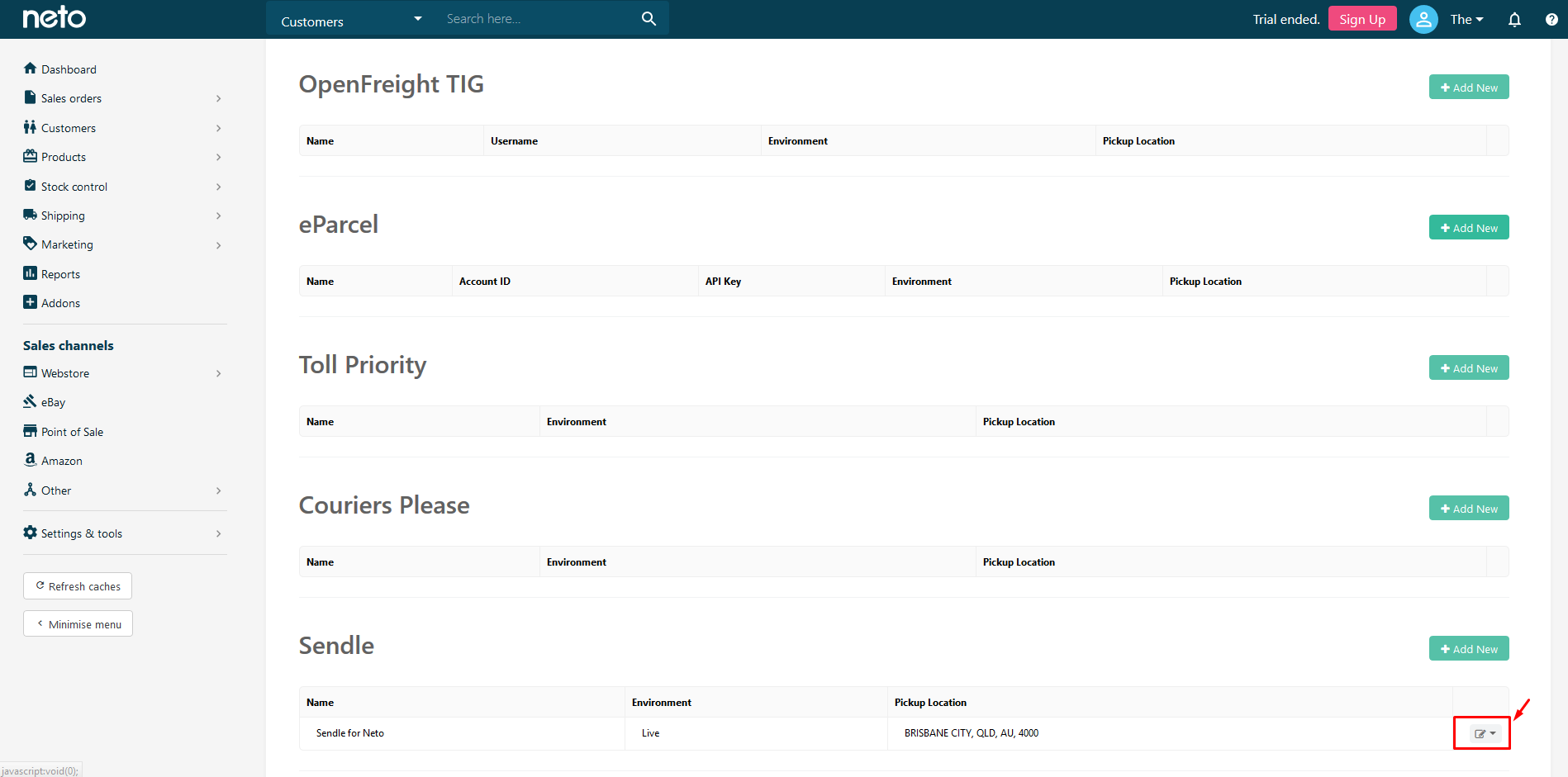The height and width of the screenshot is (777, 1568).
Task: Open the edit menu for Sendle for Neto
Action: (x=1485, y=733)
